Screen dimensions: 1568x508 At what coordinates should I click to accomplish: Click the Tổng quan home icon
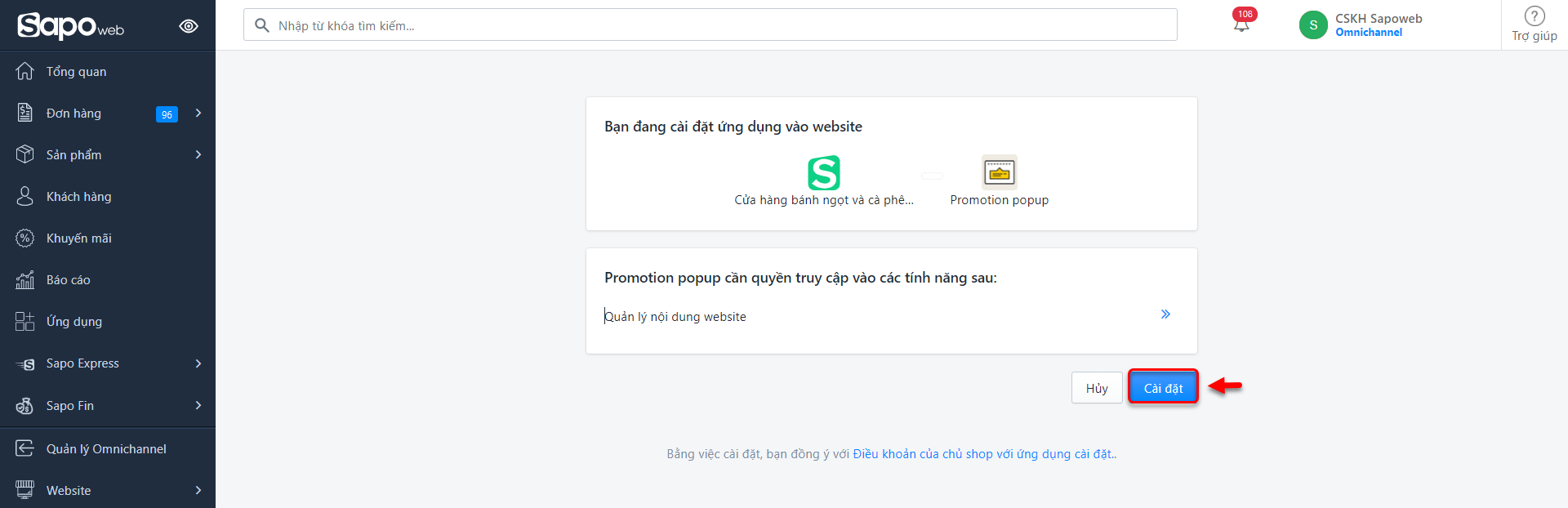(x=25, y=71)
